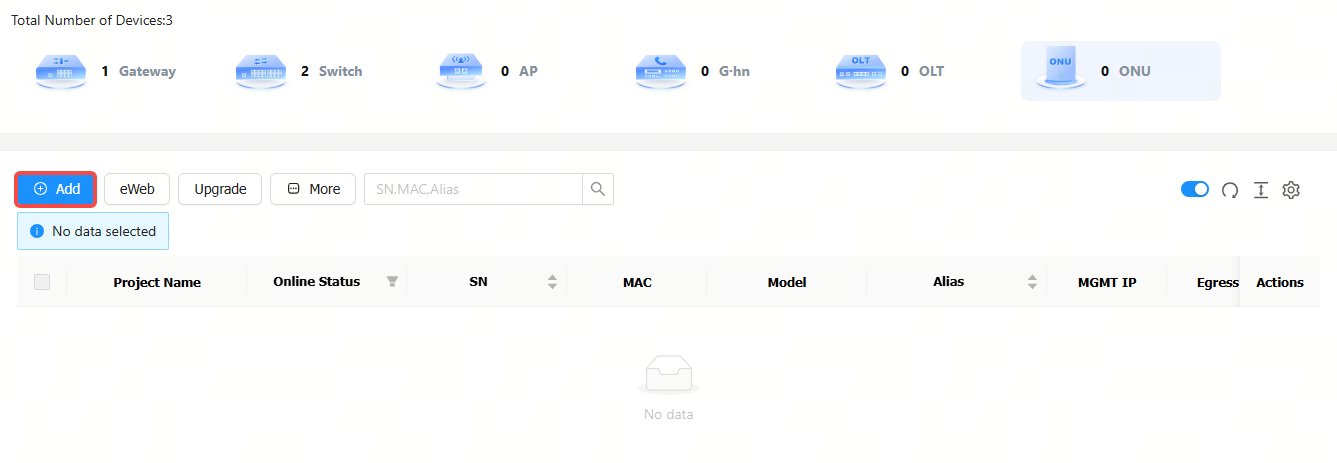Click the Add button
Screen dimensions: 1337x463
click(56, 189)
